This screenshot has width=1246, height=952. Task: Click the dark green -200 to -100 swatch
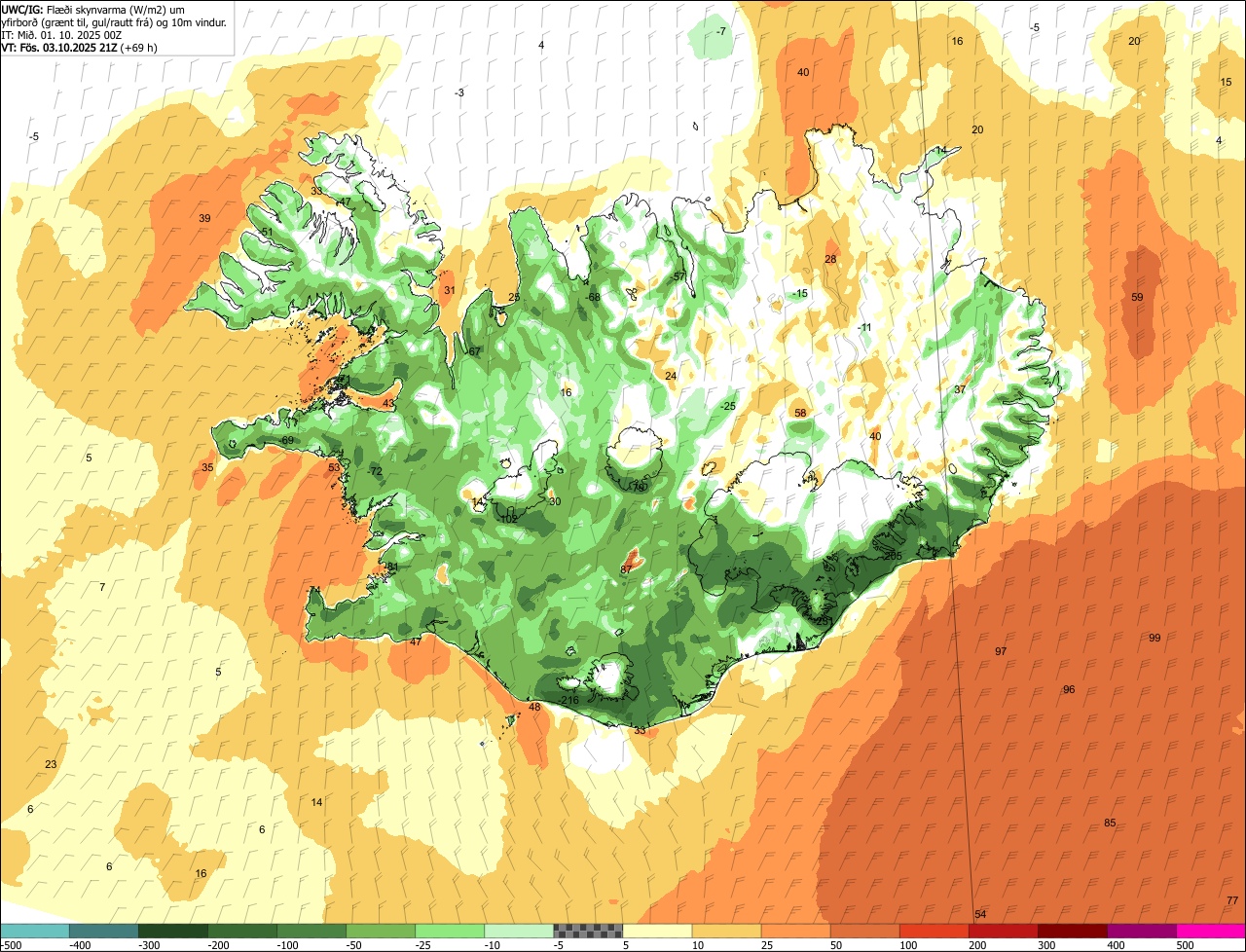242,932
